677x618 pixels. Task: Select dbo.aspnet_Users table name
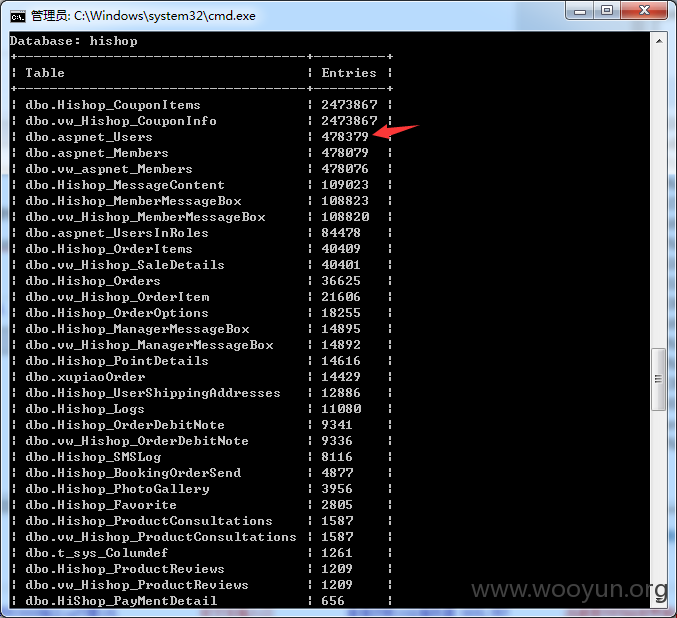click(89, 137)
